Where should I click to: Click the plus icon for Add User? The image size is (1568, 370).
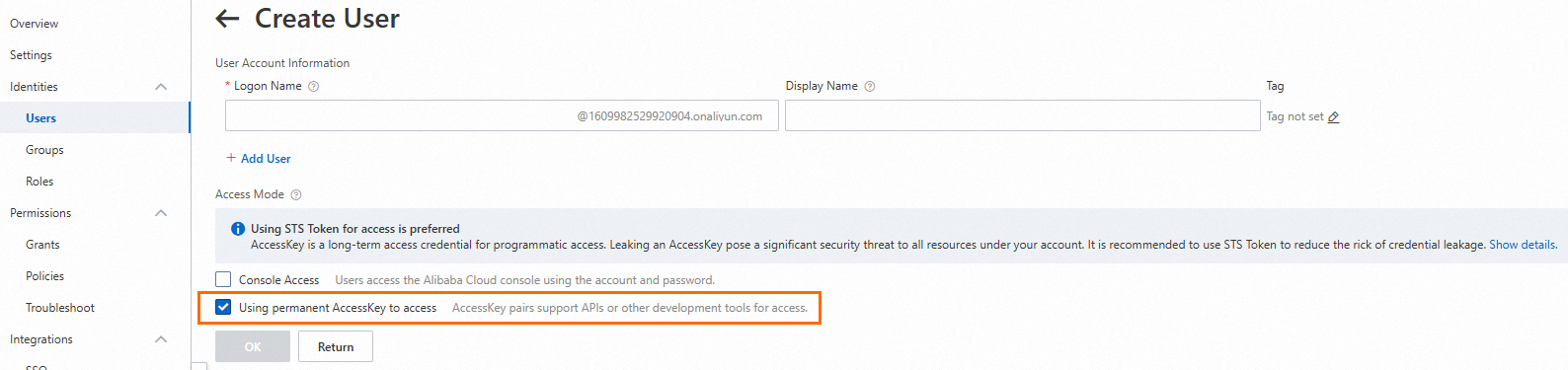point(231,158)
